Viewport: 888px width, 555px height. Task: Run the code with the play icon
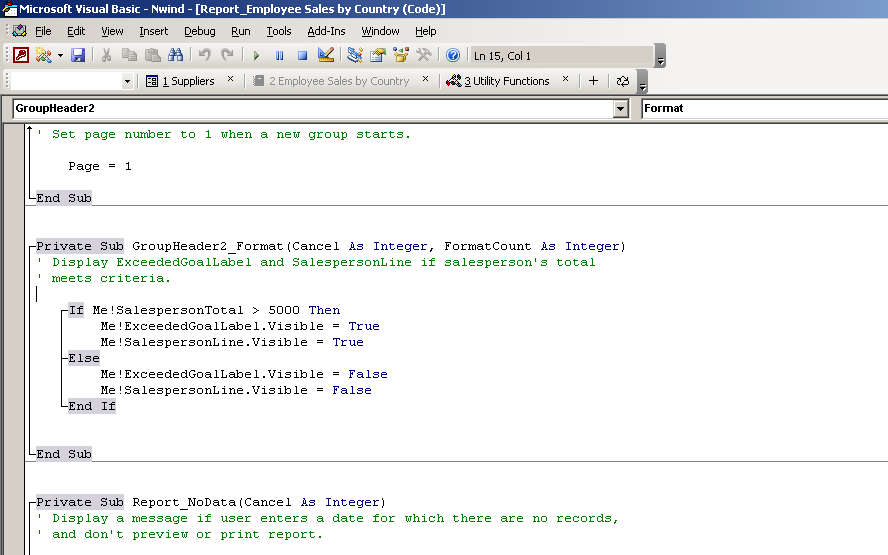256,56
